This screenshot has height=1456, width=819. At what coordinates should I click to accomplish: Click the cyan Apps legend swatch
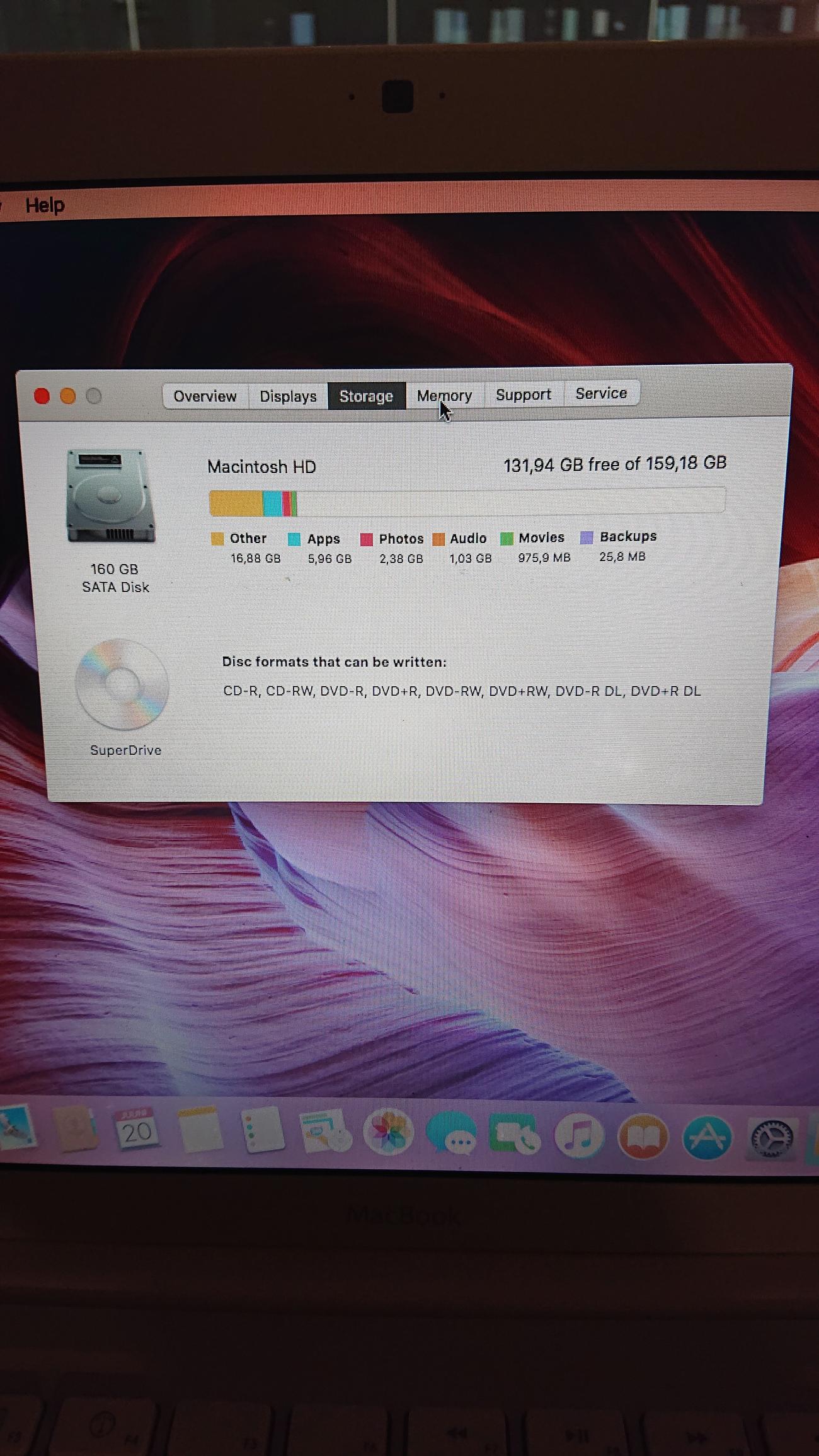(294, 539)
